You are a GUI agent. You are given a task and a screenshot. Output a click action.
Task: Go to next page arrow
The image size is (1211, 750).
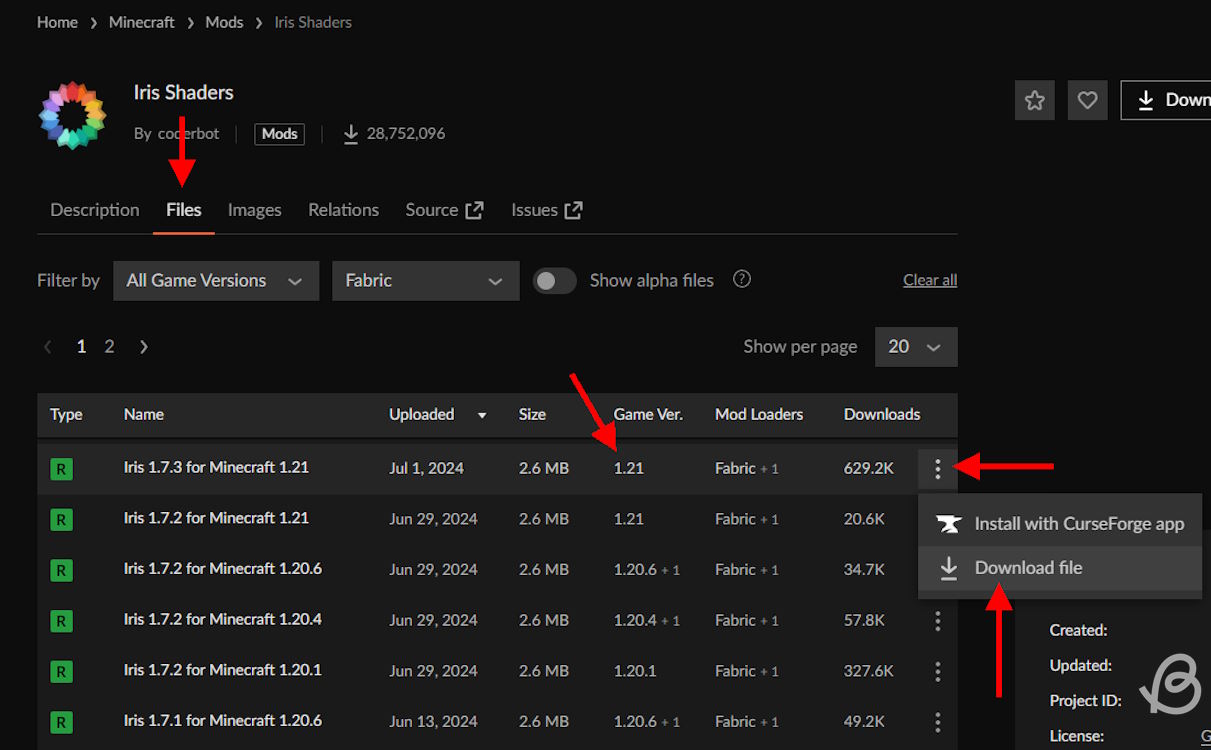144,347
